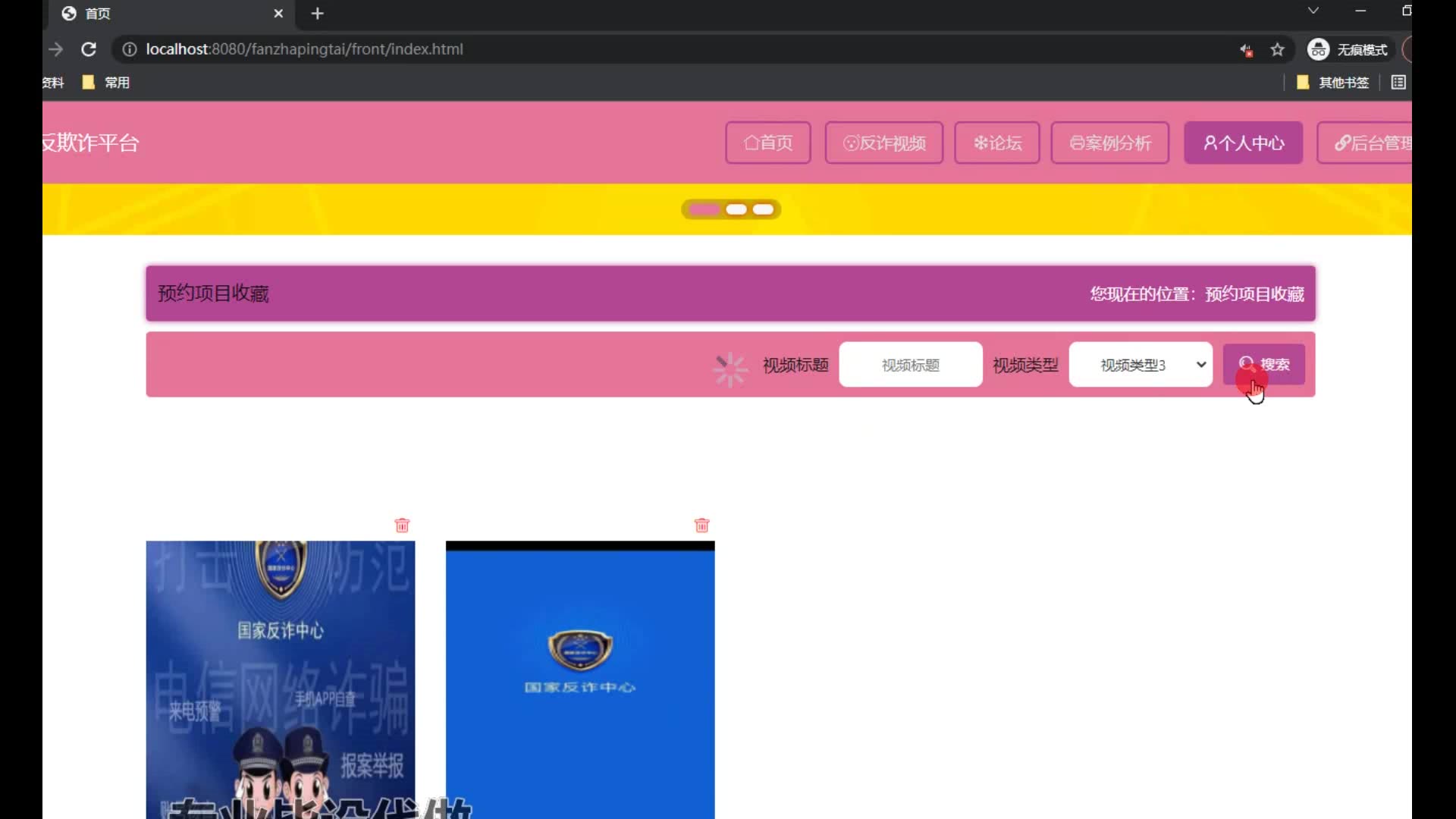Open 个人中心 navigation item
Screen dimensions: 1456x819
click(x=1244, y=143)
